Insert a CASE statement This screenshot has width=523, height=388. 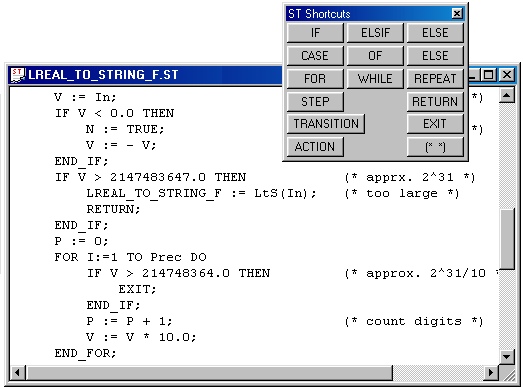click(x=315, y=55)
